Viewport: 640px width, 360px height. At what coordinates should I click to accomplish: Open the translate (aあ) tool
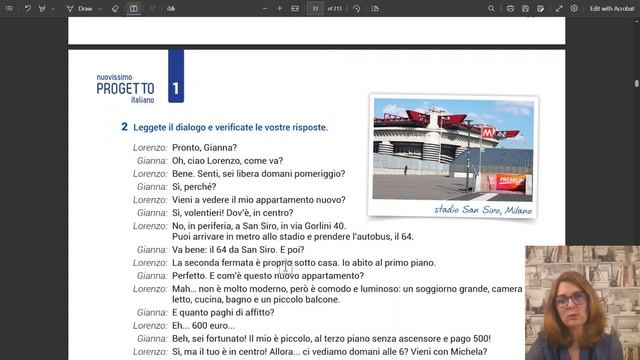pyautogui.click(x=171, y=8)
